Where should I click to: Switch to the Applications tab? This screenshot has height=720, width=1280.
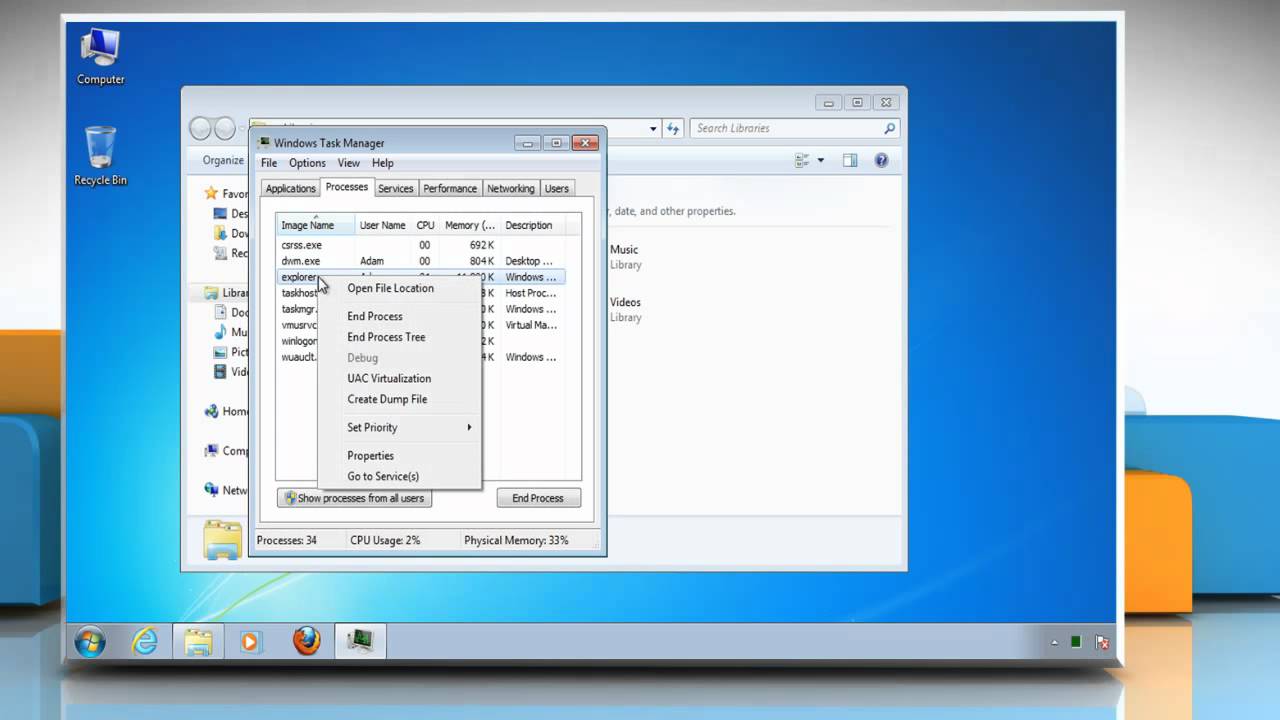click(290, 188)
